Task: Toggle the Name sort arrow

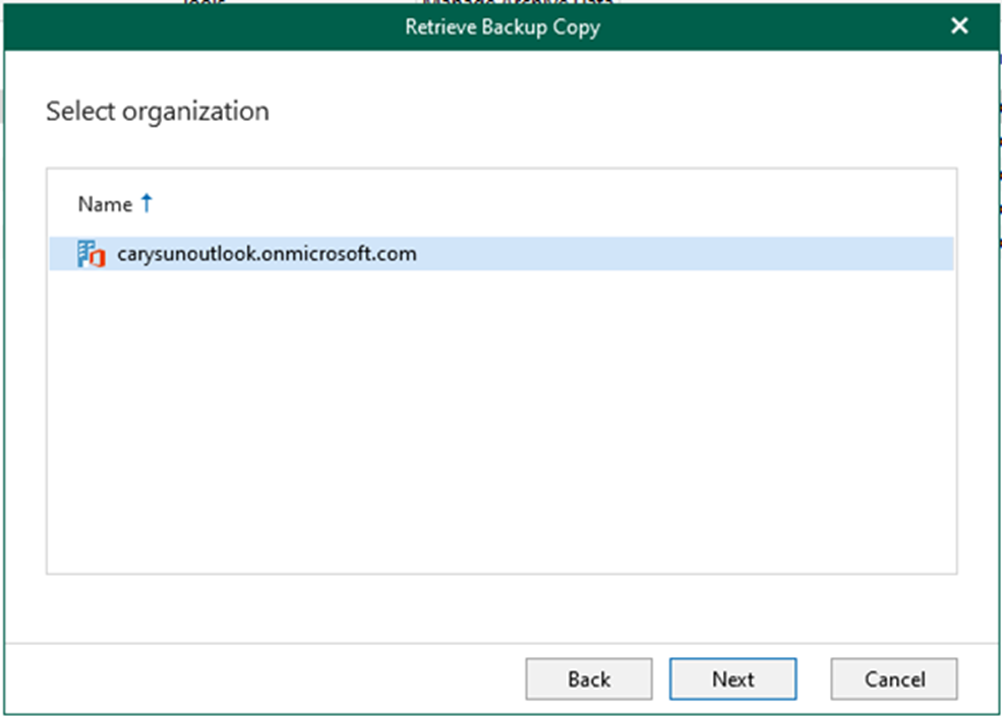Action: [146, 203]
